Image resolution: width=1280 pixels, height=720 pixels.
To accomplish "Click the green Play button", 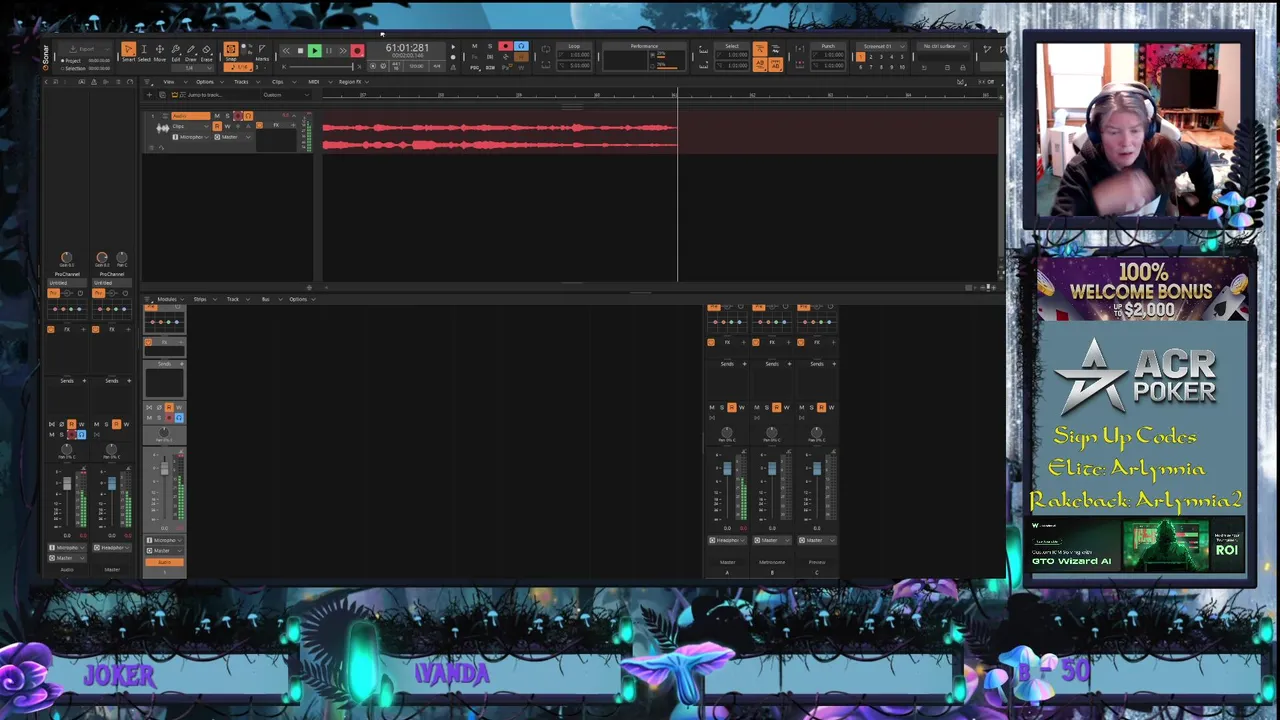I will coord(314,51).
